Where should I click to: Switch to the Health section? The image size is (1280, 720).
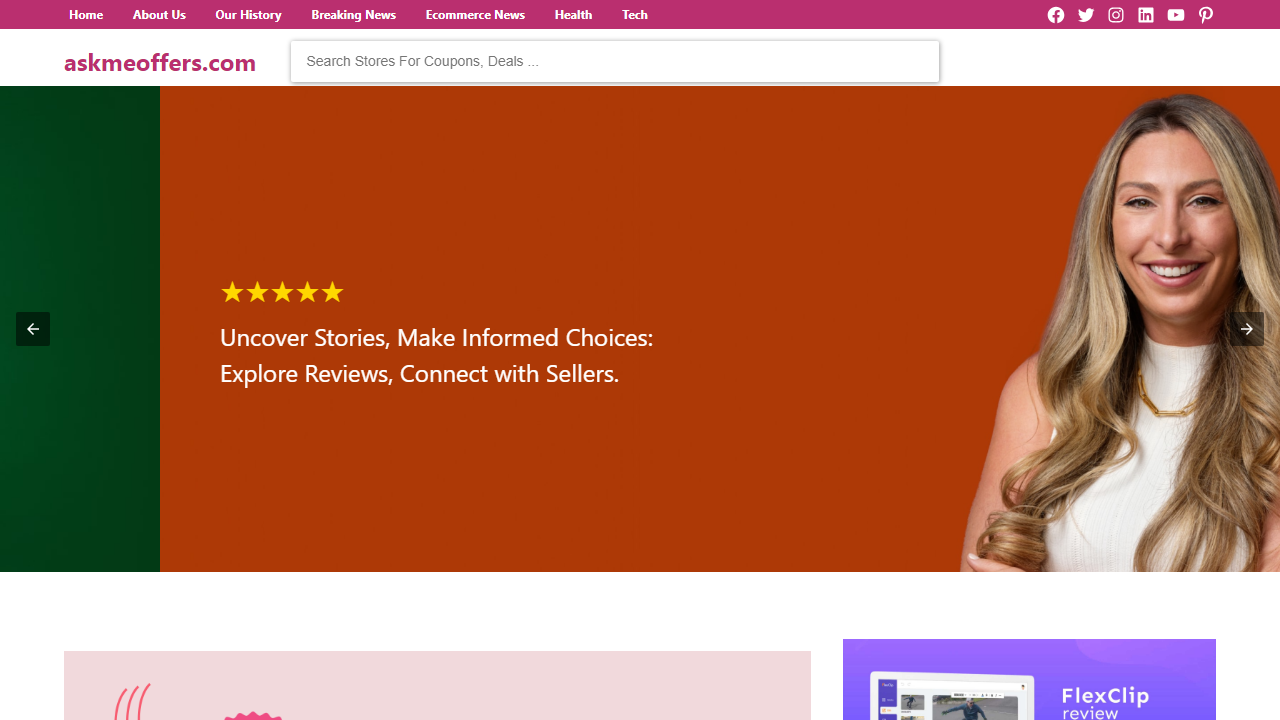point(573,15)
